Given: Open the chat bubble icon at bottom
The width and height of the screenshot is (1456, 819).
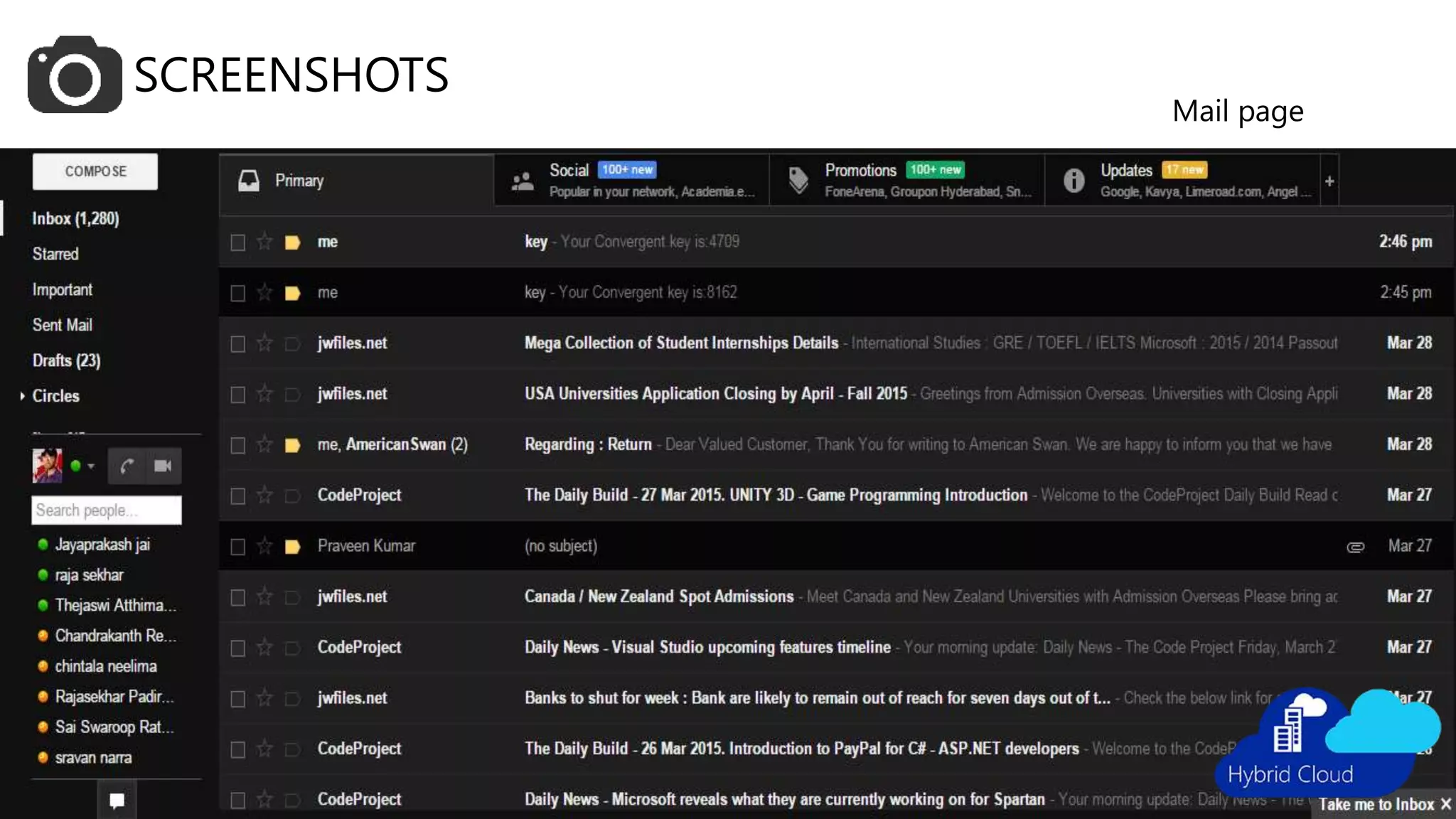Looking at the screenshot, I should (117, 801).
